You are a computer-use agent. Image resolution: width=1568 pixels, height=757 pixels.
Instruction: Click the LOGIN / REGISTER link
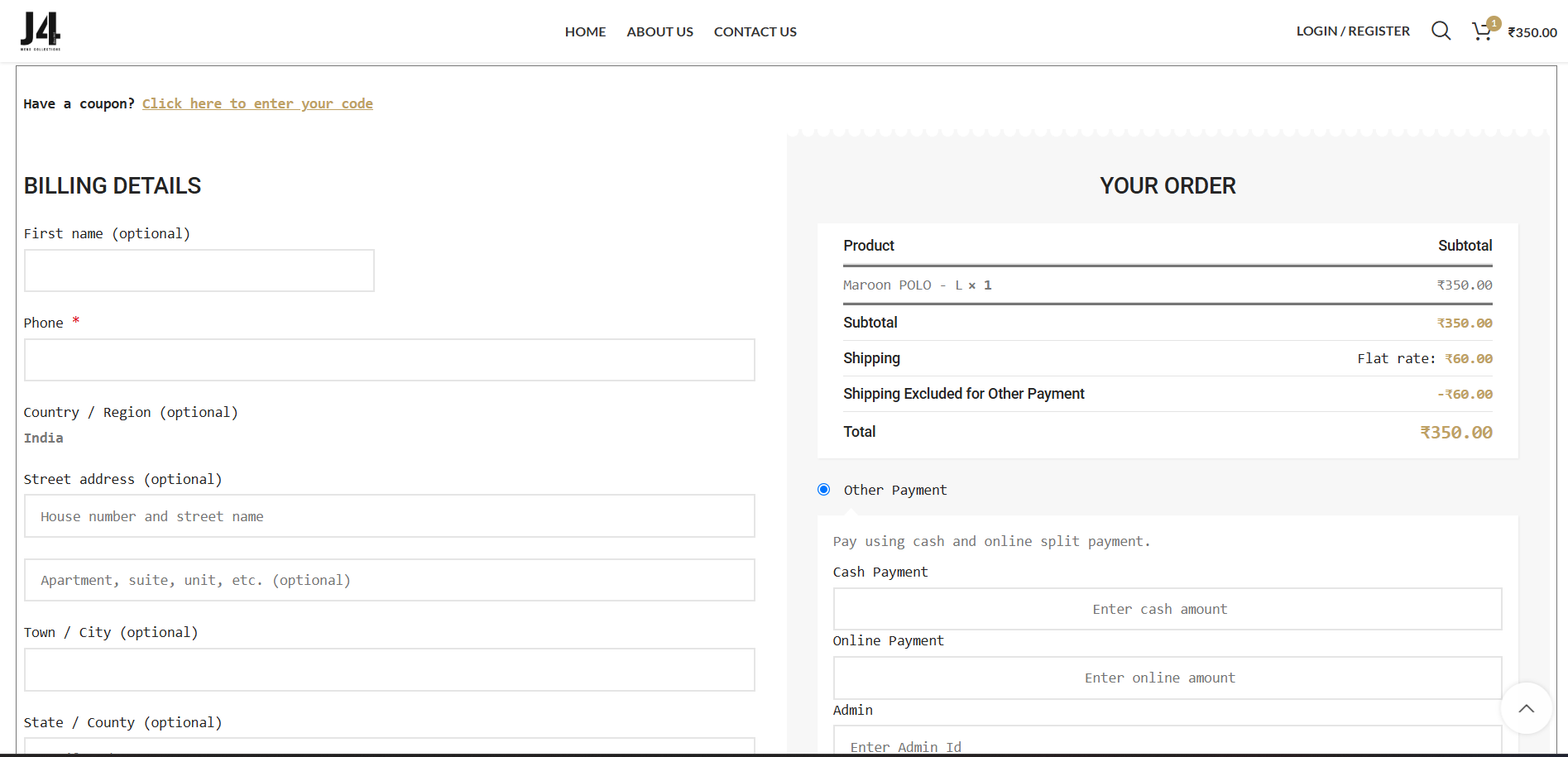[1353, 31]
